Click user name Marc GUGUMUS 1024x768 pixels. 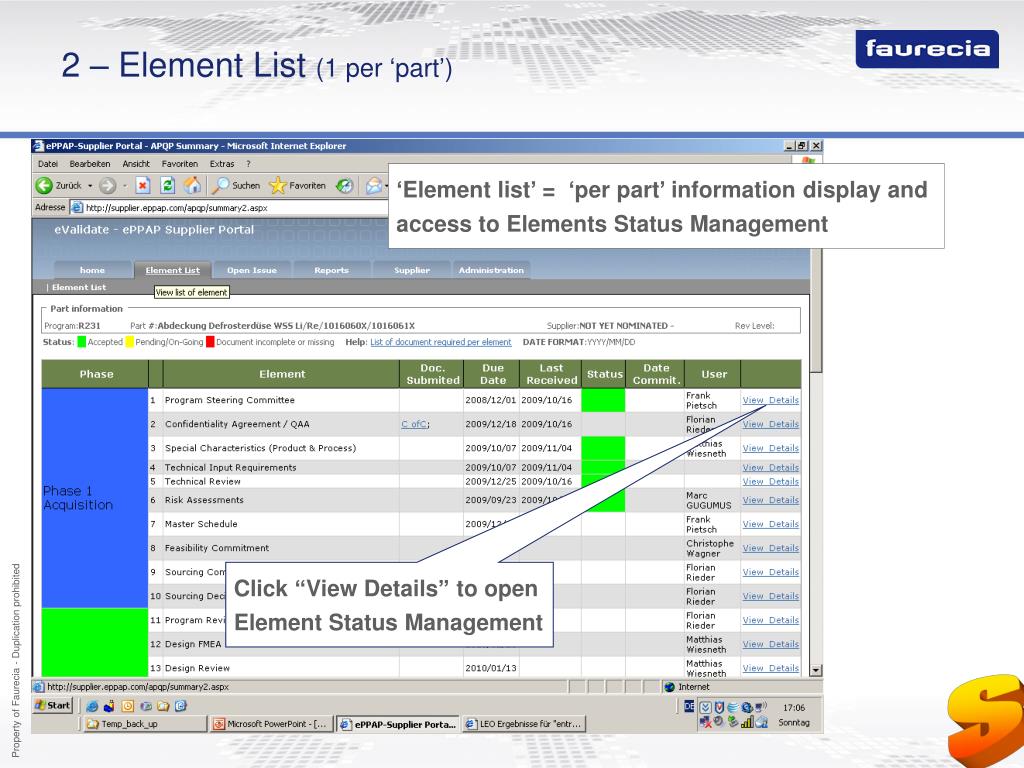pos(709,500)
